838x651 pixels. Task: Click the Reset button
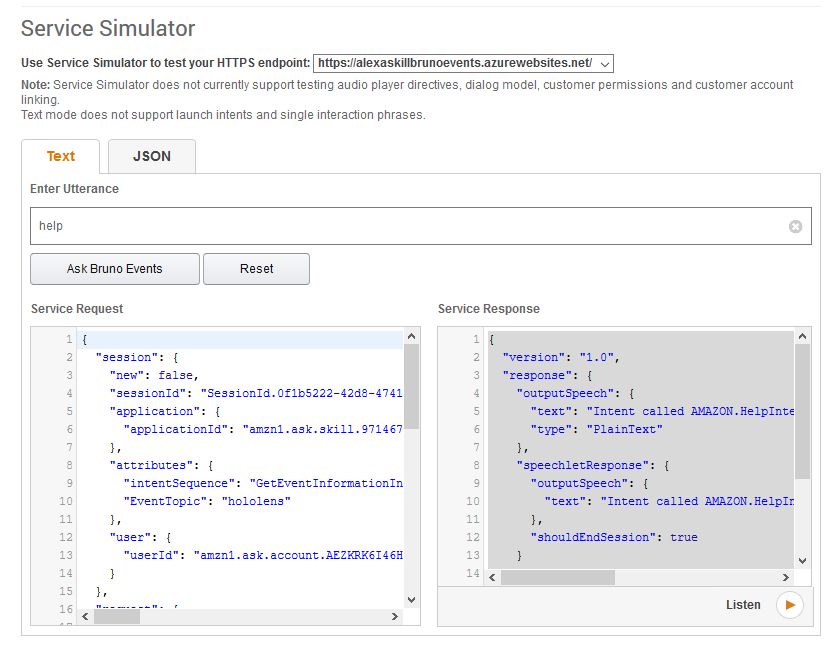256,269
